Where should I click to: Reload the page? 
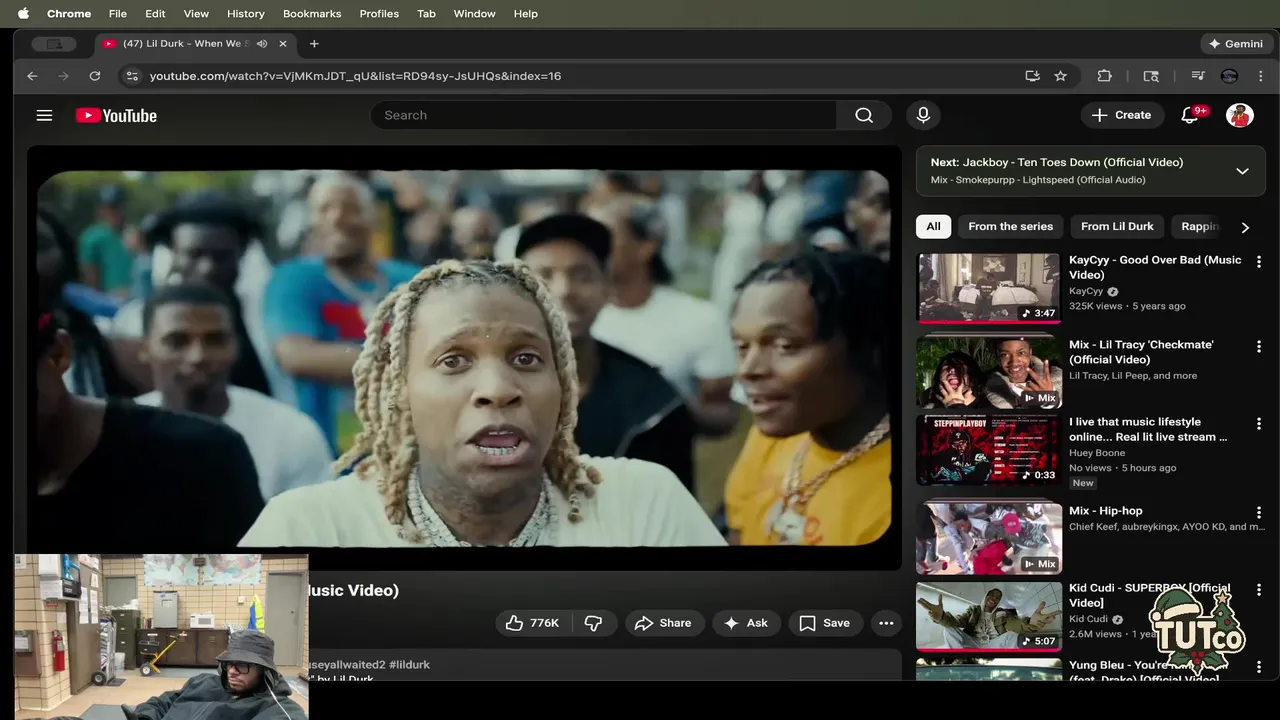(95, 76)
